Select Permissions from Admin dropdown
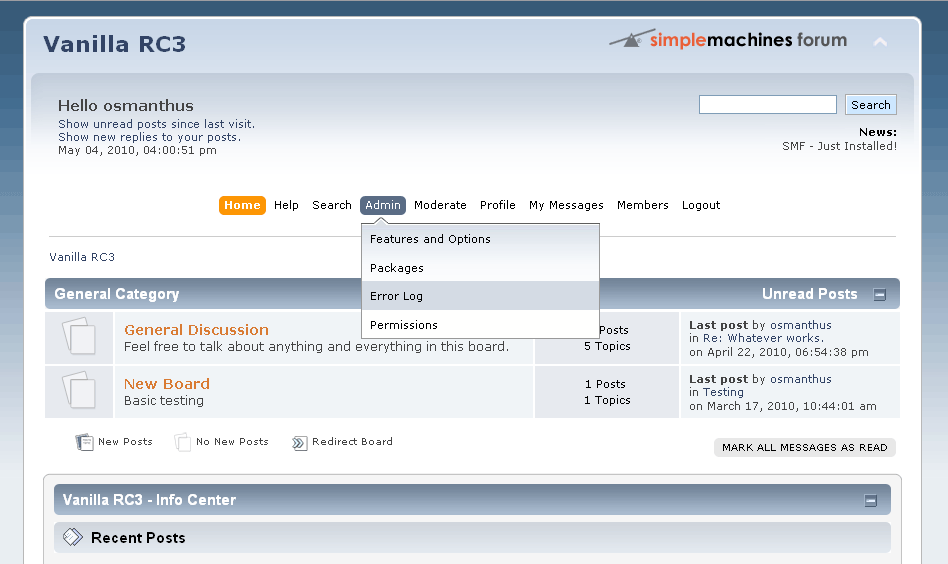The height and width of the screenshot is (564, 948). point(480,325)
